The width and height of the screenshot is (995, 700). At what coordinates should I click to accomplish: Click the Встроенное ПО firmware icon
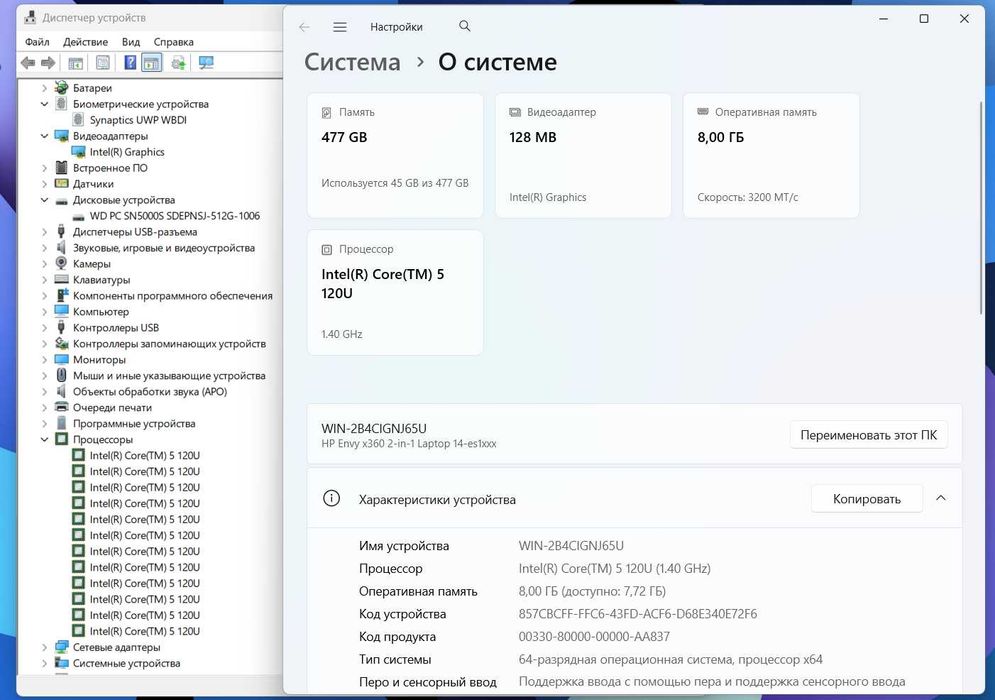coord(62,168)
